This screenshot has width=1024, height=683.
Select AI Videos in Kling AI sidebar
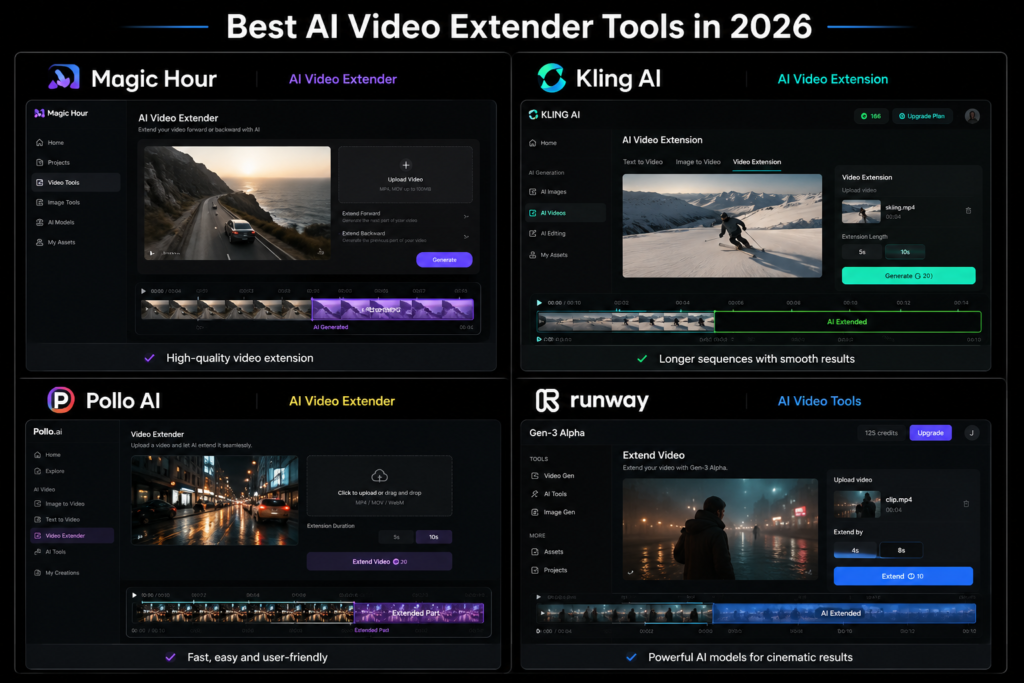566,213
